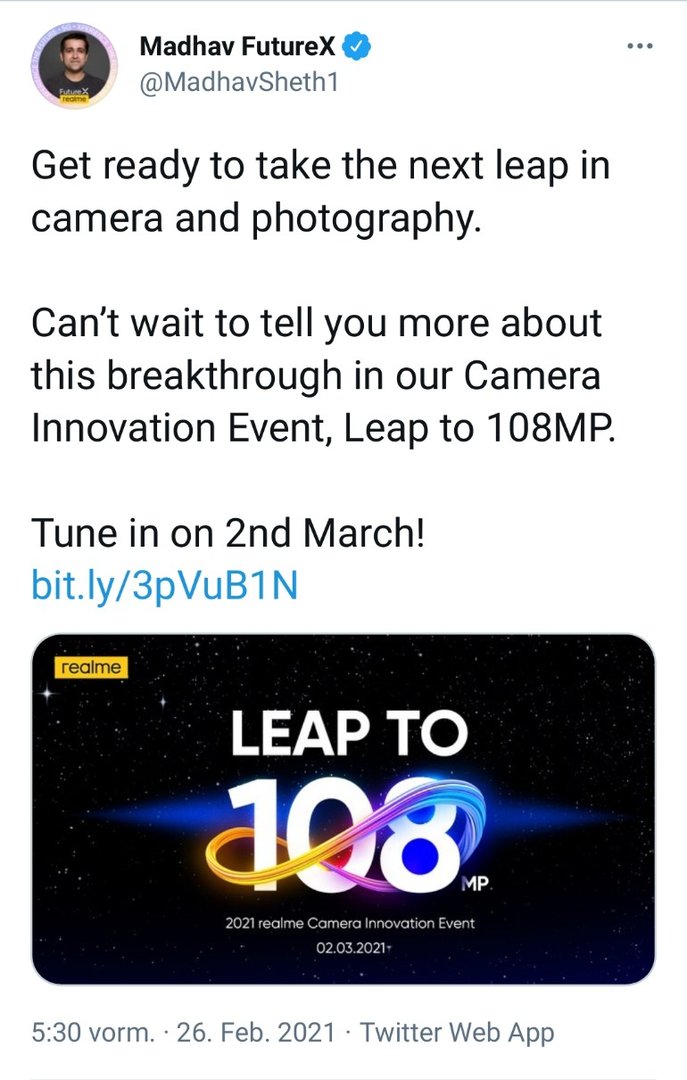Click the 2021 realme Camera Innovation Event caption

pyautogui.click(x=349, y=923)
